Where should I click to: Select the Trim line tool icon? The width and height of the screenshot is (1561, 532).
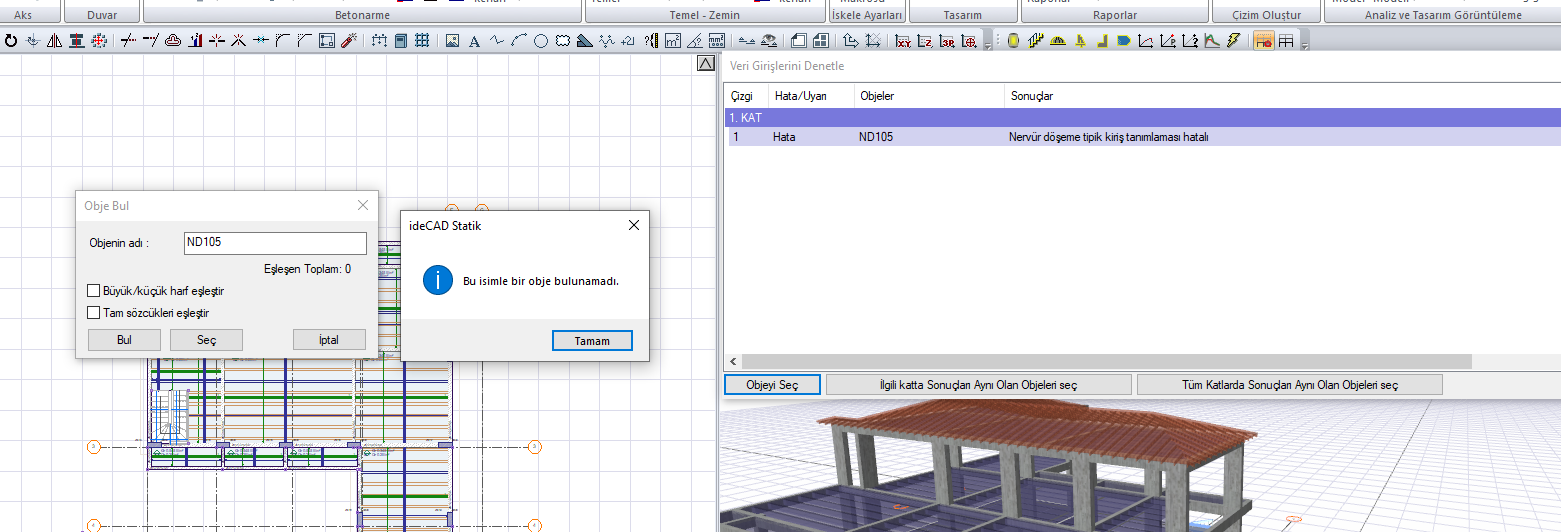point(129,41)
